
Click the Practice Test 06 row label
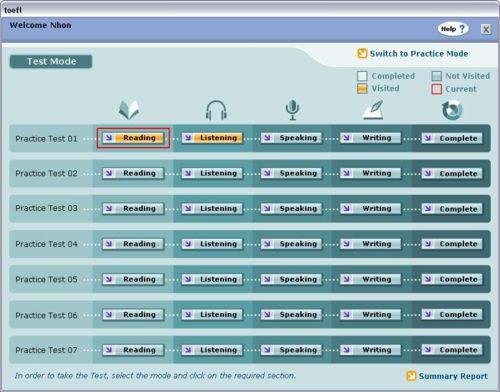pos(46,315)
